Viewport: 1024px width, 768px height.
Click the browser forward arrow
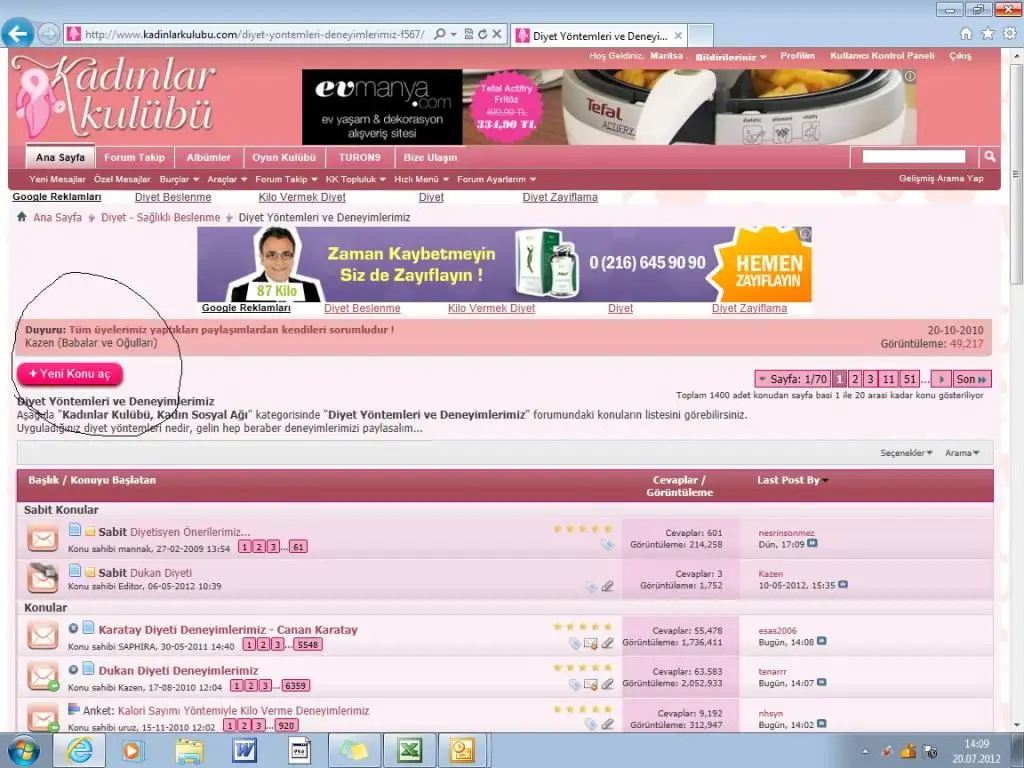pyautogui.click(x=48, y=33)
